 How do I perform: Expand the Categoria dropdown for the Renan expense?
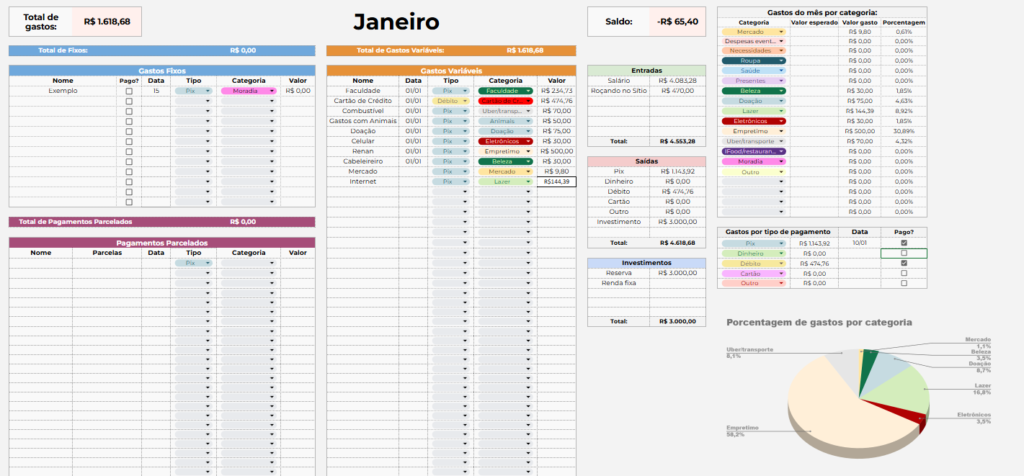click(x=529, y=151)
